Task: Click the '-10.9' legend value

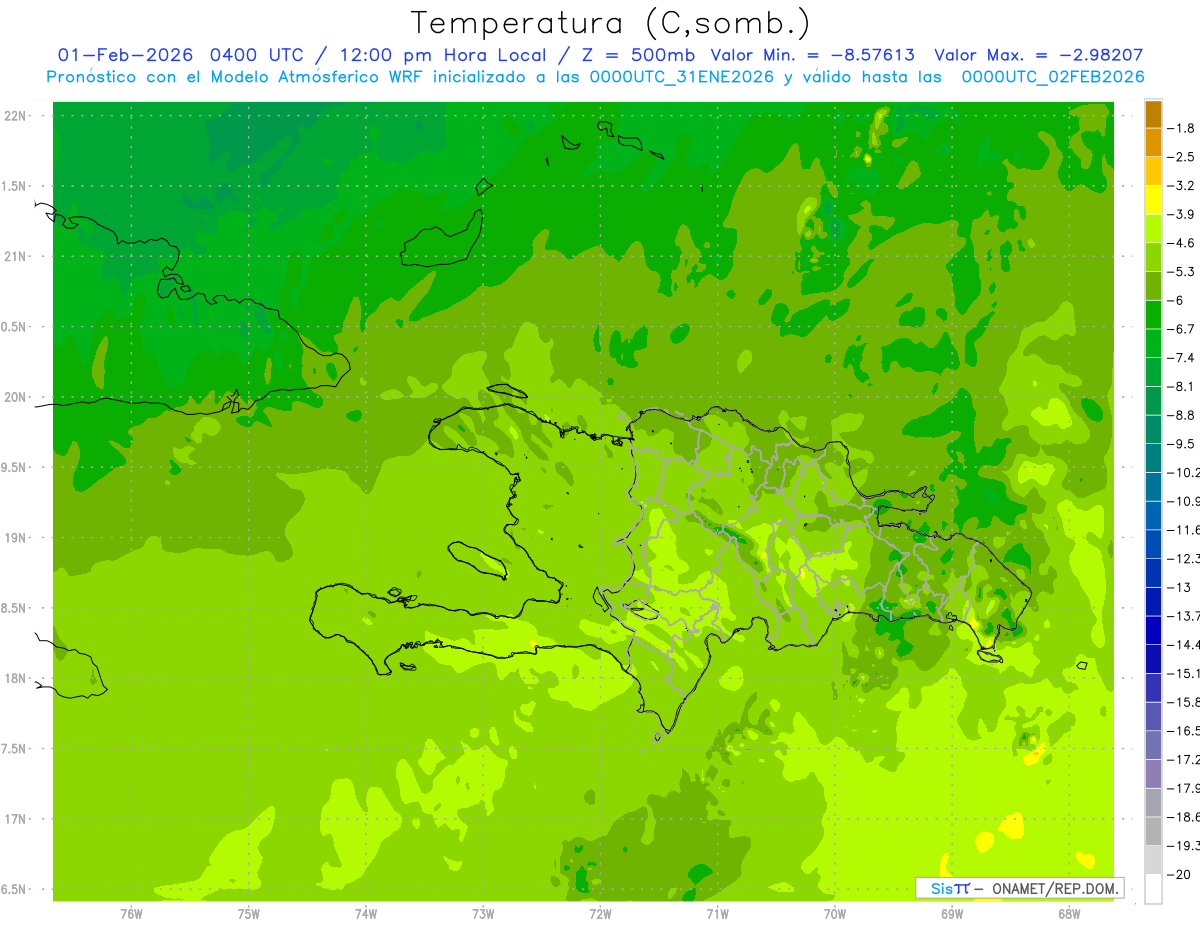Action: (x=1184, y=502)
